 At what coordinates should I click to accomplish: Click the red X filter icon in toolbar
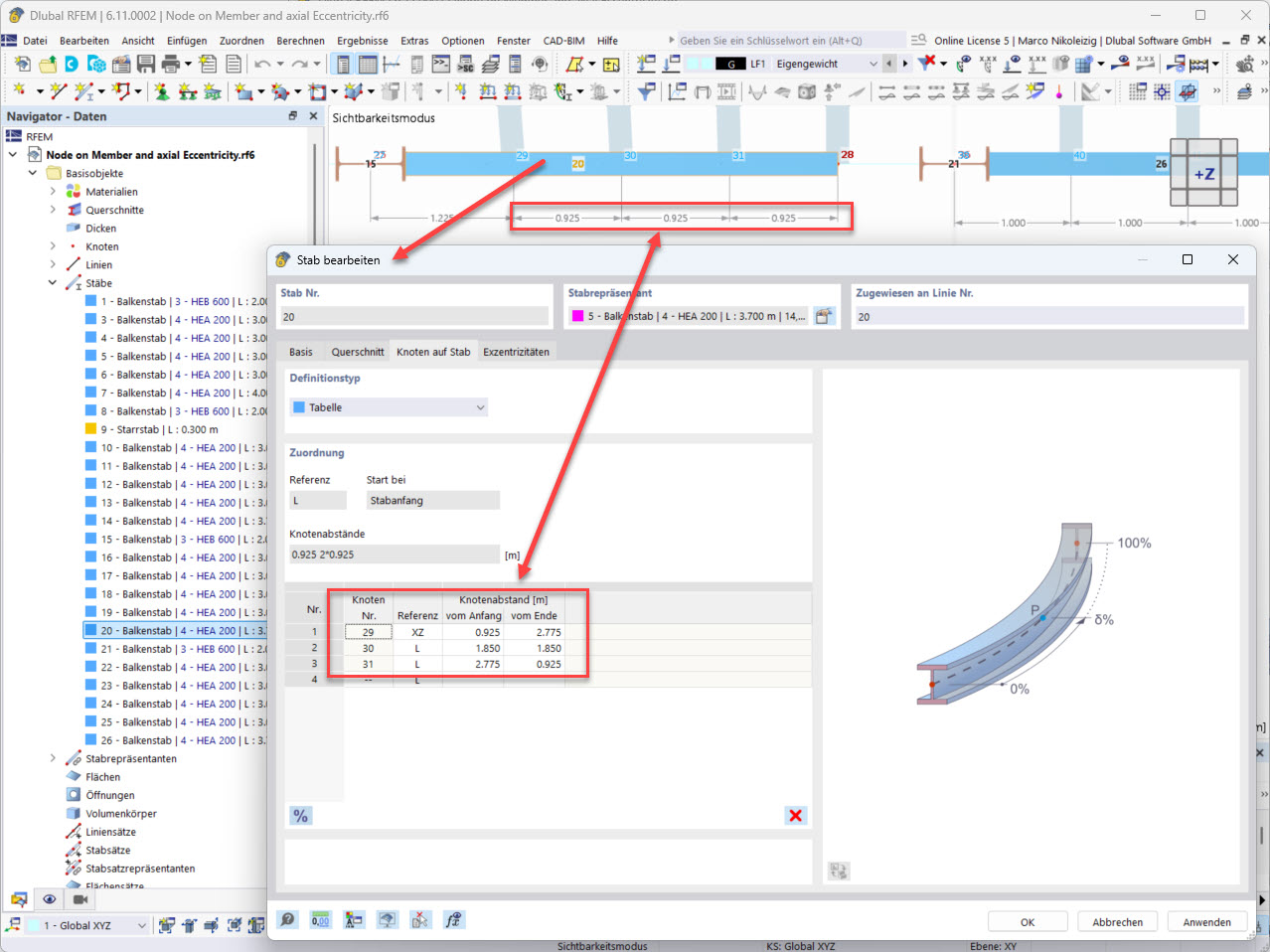[925, 63]
